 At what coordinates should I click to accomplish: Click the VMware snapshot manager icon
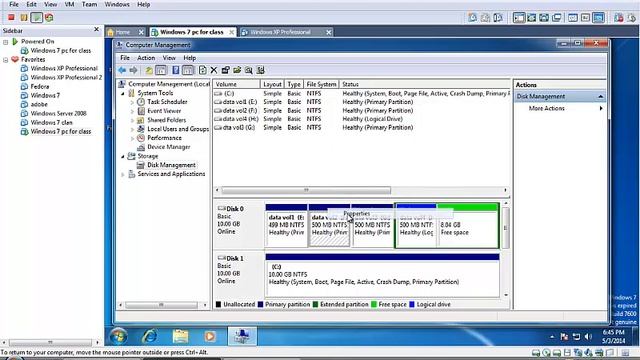click(498, 18)
